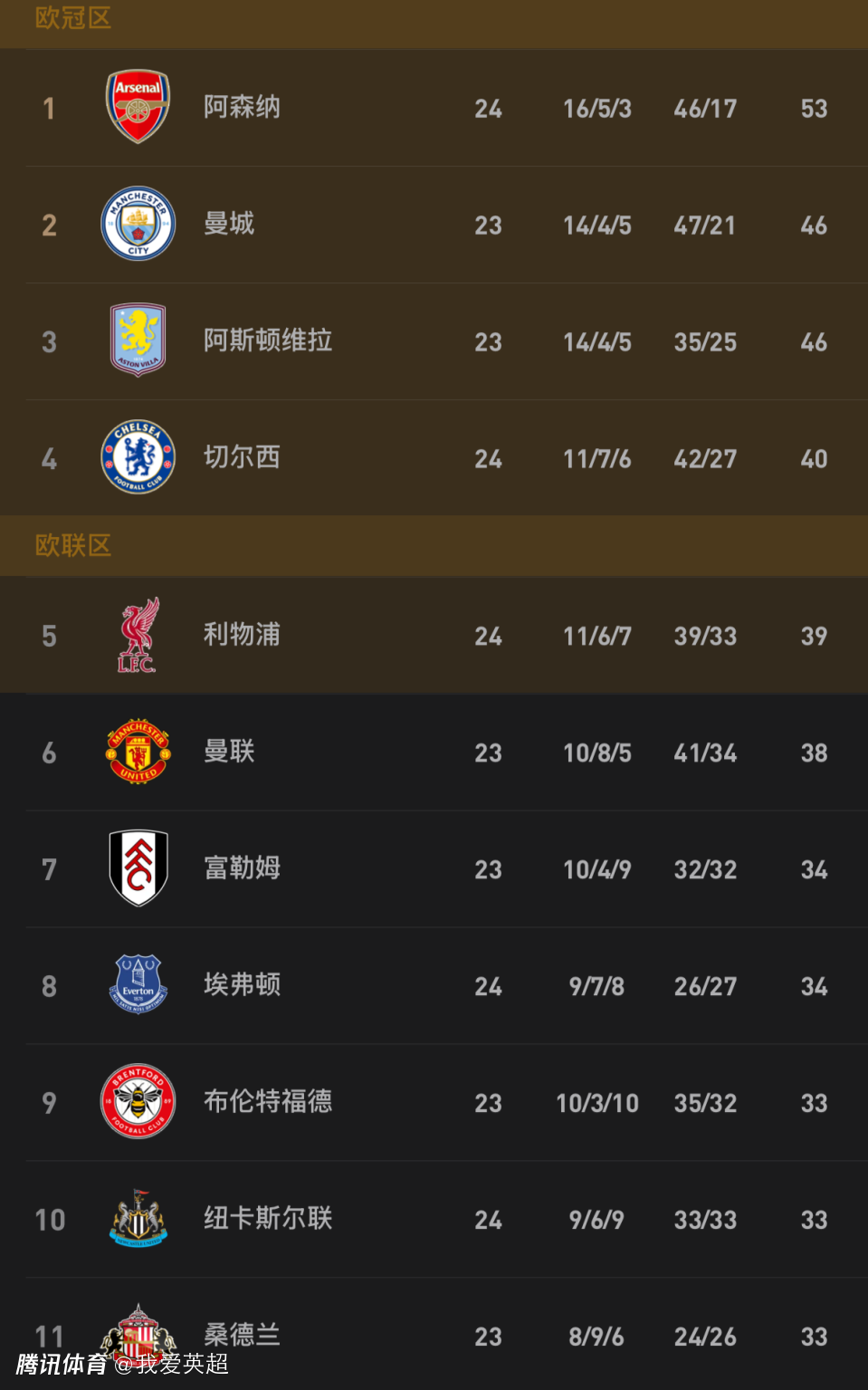Image resolution: width=868 pixels, height=1390 pixels.
Task: Select the Everton club badge
Action: point(138,984)
